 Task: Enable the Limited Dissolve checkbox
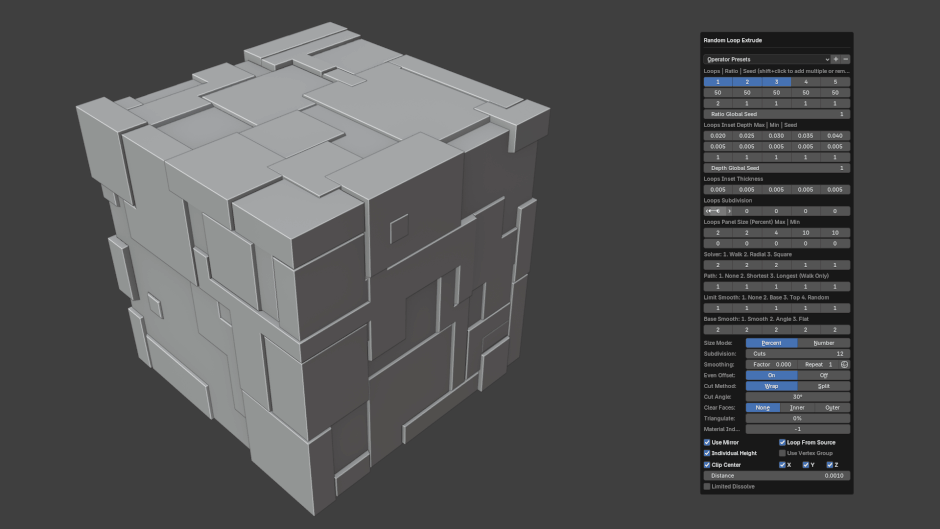coord(707,487)
